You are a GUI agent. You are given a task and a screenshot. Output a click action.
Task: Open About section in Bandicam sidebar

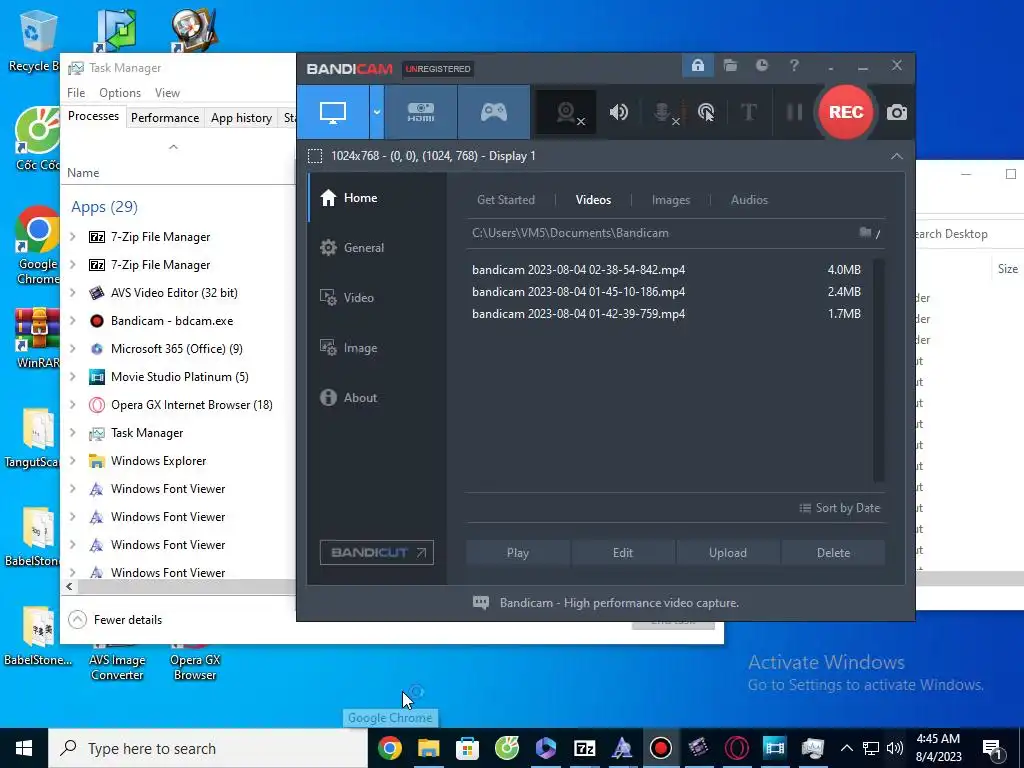click(377, 398)
